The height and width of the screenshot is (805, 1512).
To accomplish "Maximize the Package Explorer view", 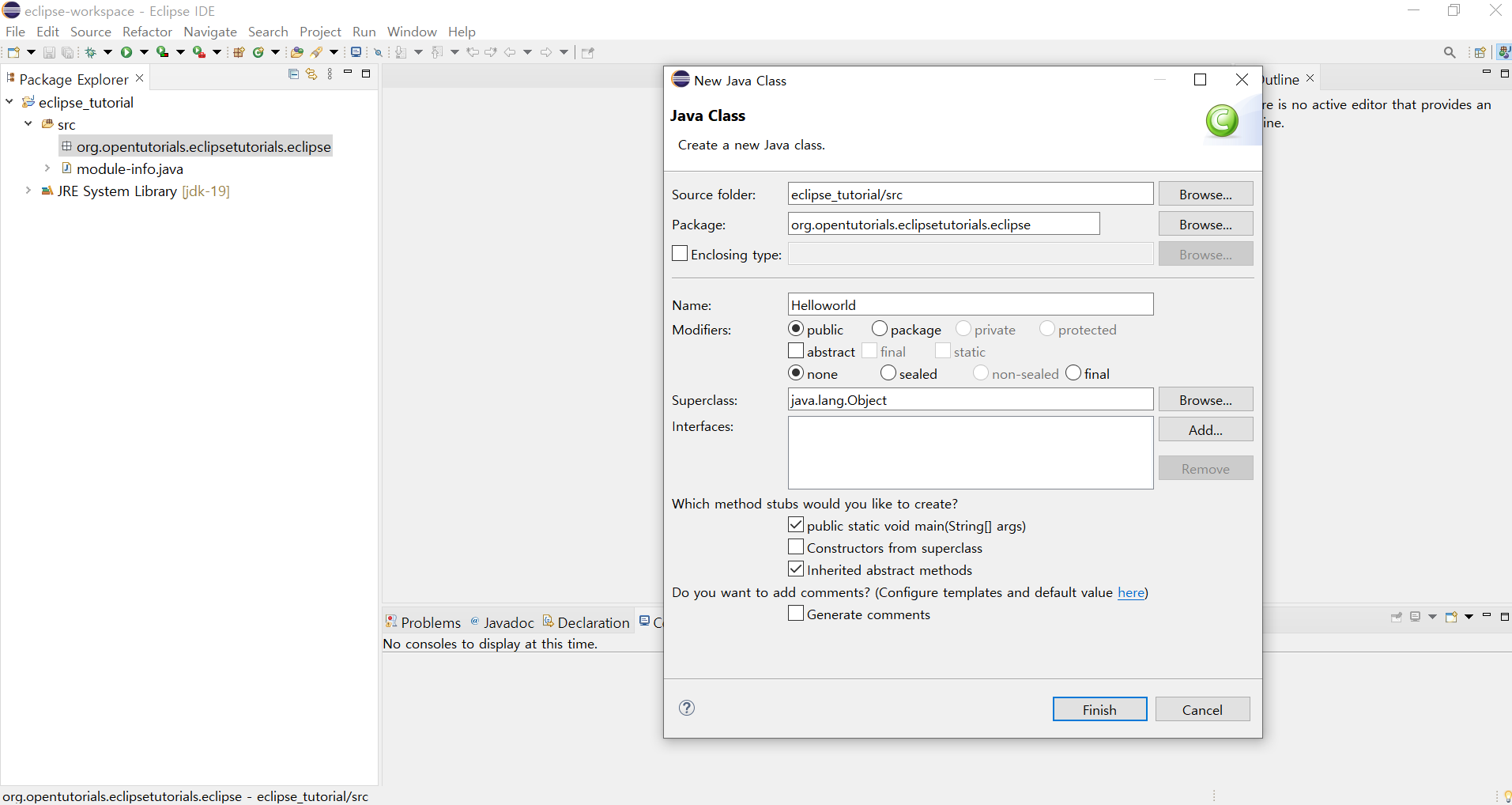I will click(x=366, y=74).
